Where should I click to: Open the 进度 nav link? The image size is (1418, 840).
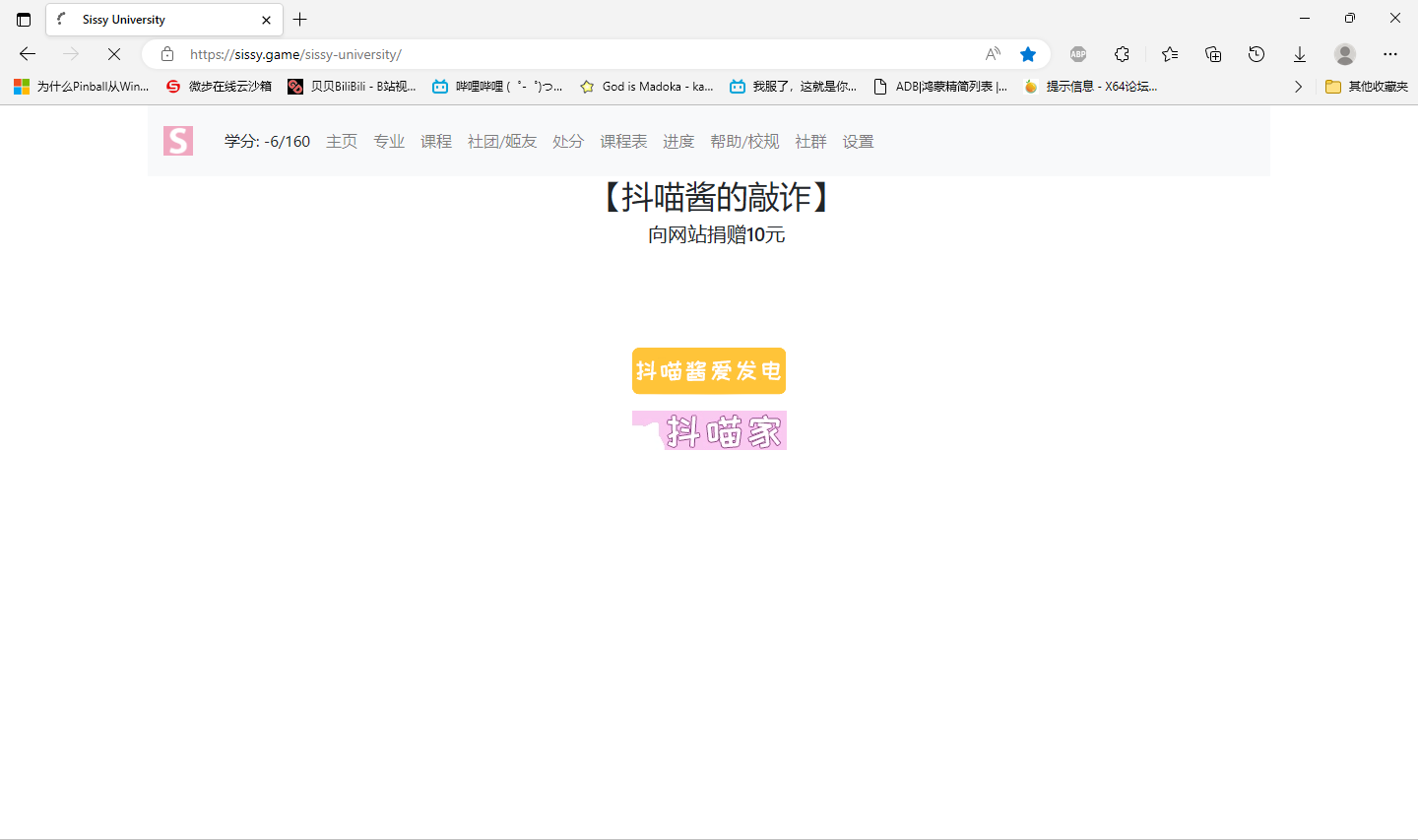pyautogui.click(x=678, y=142)
